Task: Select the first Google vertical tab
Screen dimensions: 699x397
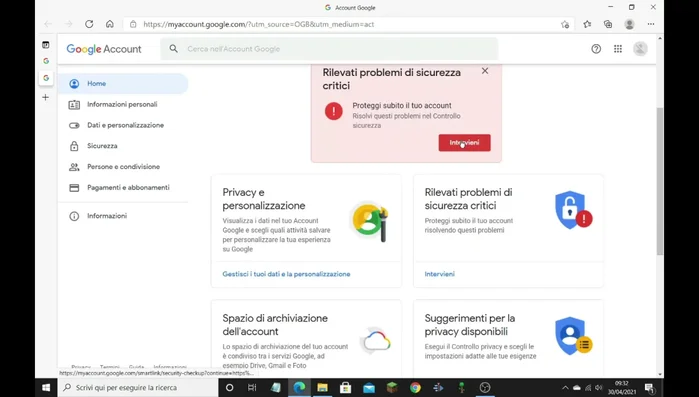Action: coord(46,61)
